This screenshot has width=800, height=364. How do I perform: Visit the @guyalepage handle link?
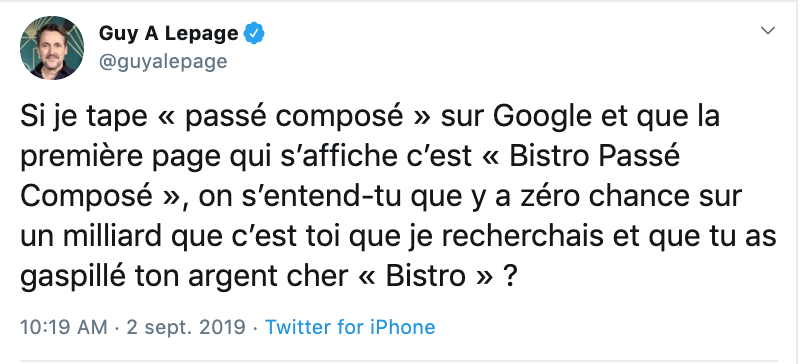pyautogui.click(x=163, y=61)
